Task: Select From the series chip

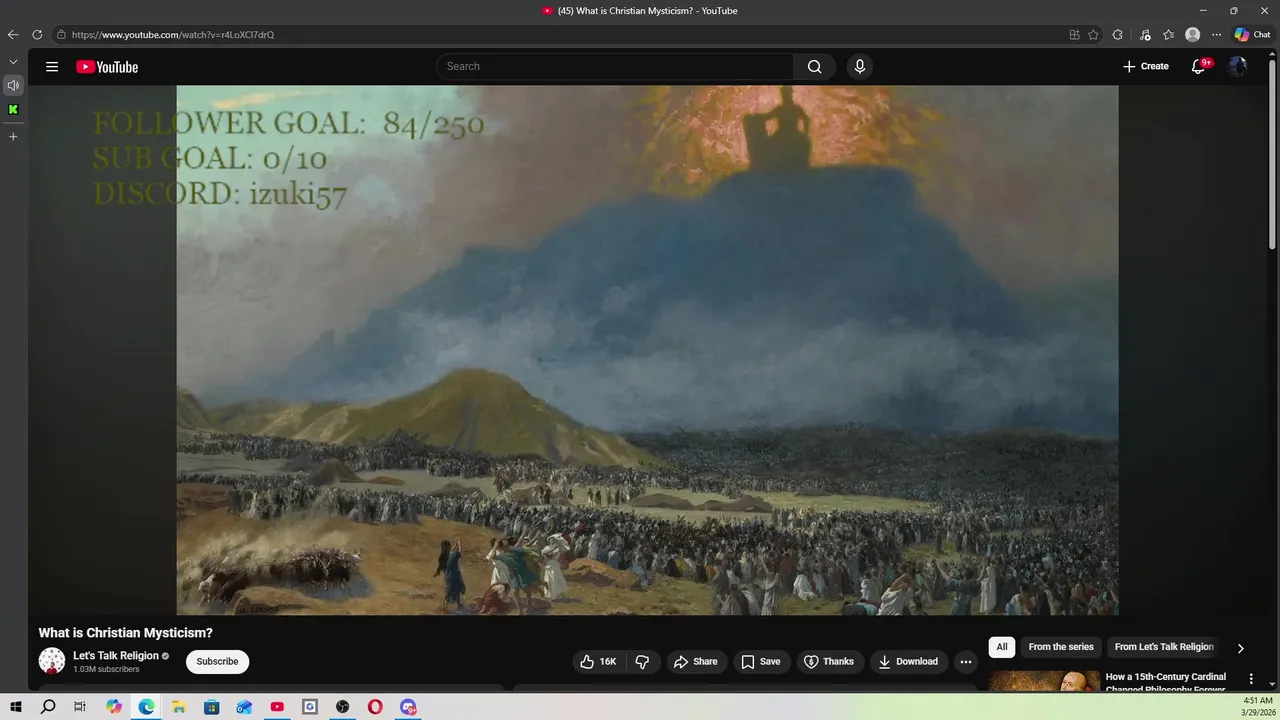Action: tap(1061, 647)
